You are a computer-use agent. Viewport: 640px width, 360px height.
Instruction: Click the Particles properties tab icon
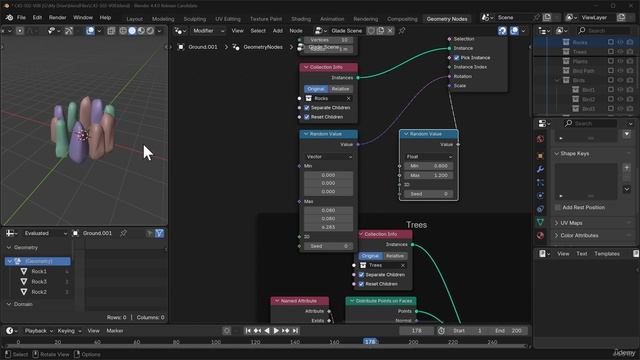point(540,182)
